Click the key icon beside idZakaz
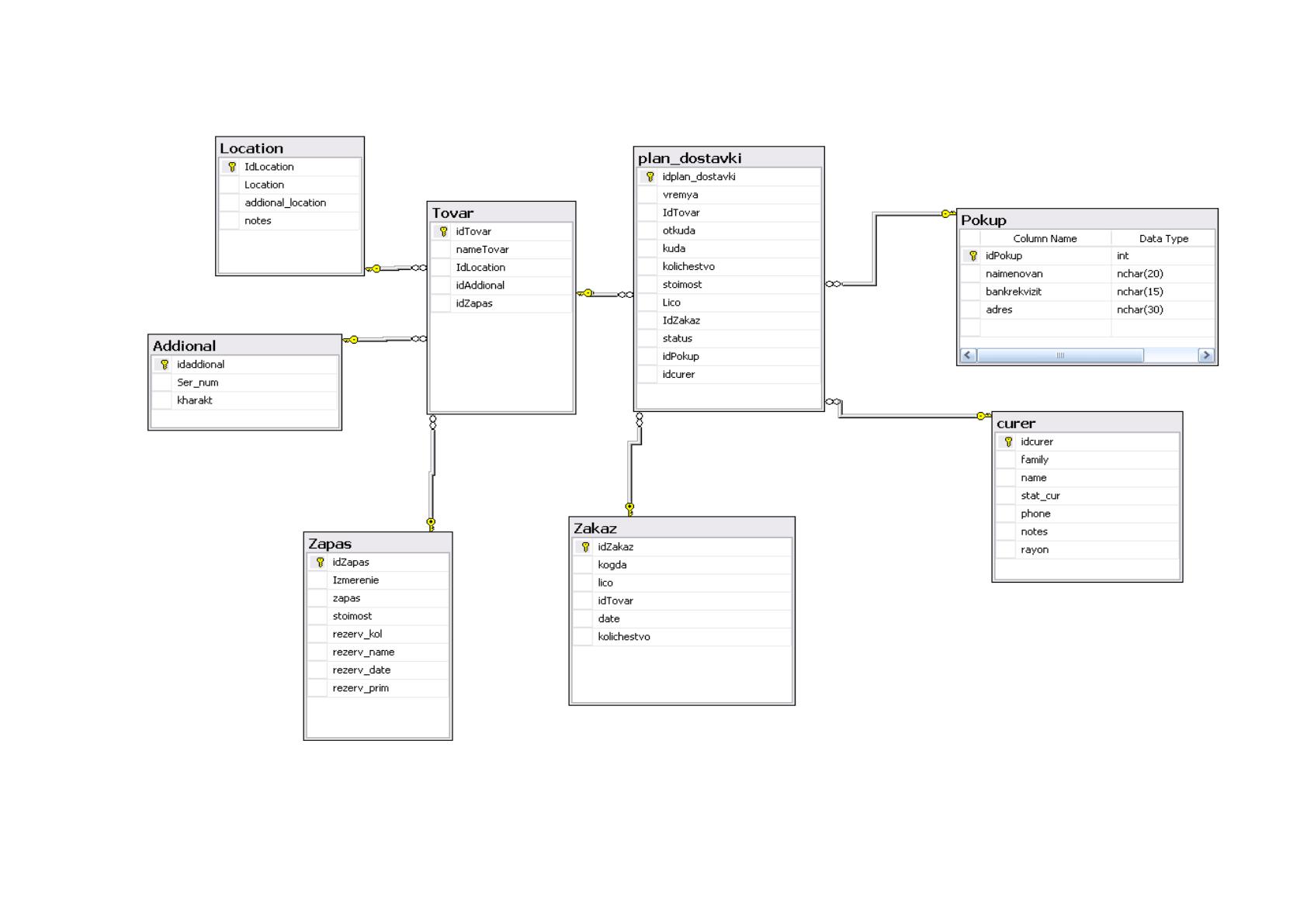Screen dimensions: 1307x924 tap(585, 547)
